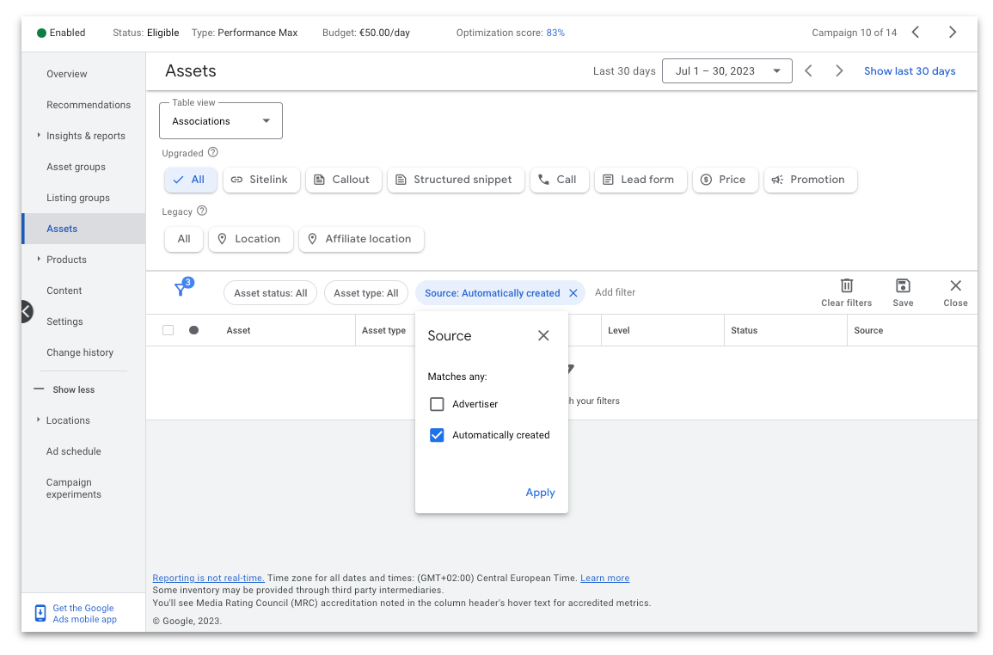Screen dimensions: 993x655
Task: Close the filter bar with X icon
Action: pyautogui.click(x=955, y=286)
